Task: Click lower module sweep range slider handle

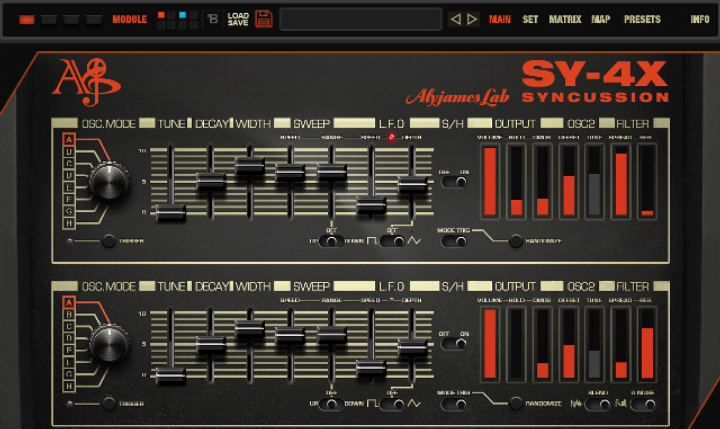Action: tap(332, 335)
